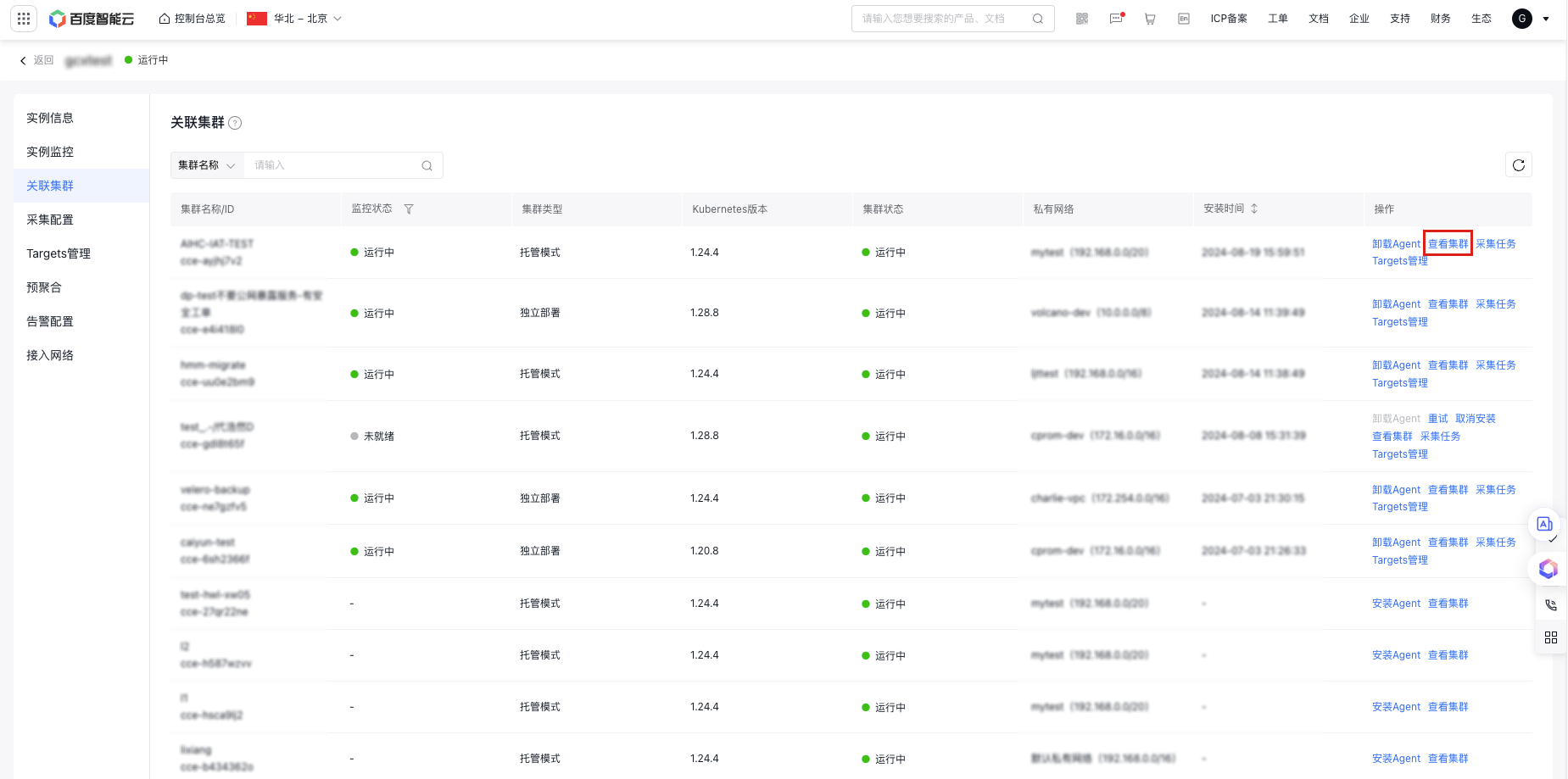
Task: Click 查看集群 in the first row
Action: (x=1448, y=244)
